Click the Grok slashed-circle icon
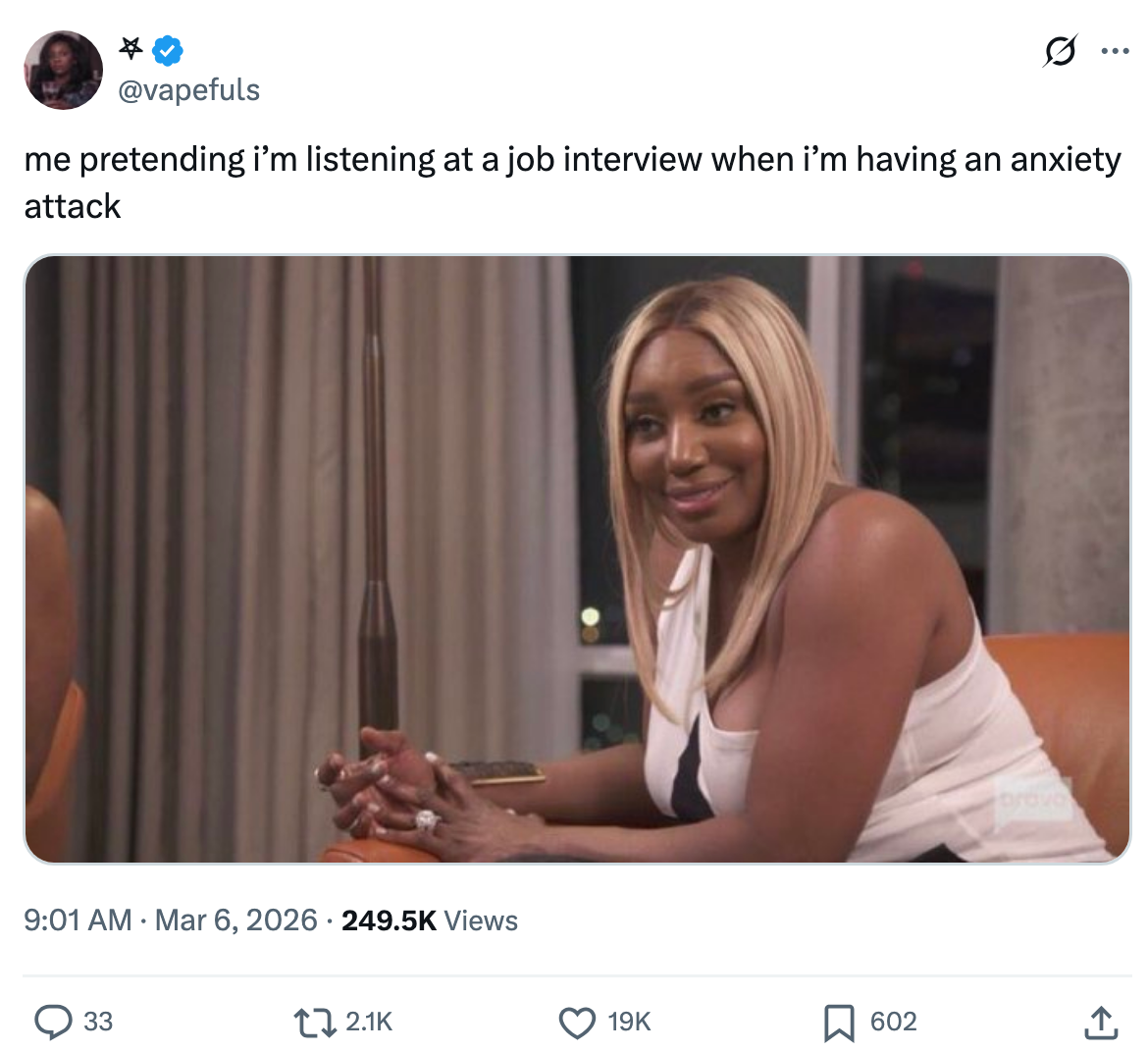 [x=1060, y=51]
